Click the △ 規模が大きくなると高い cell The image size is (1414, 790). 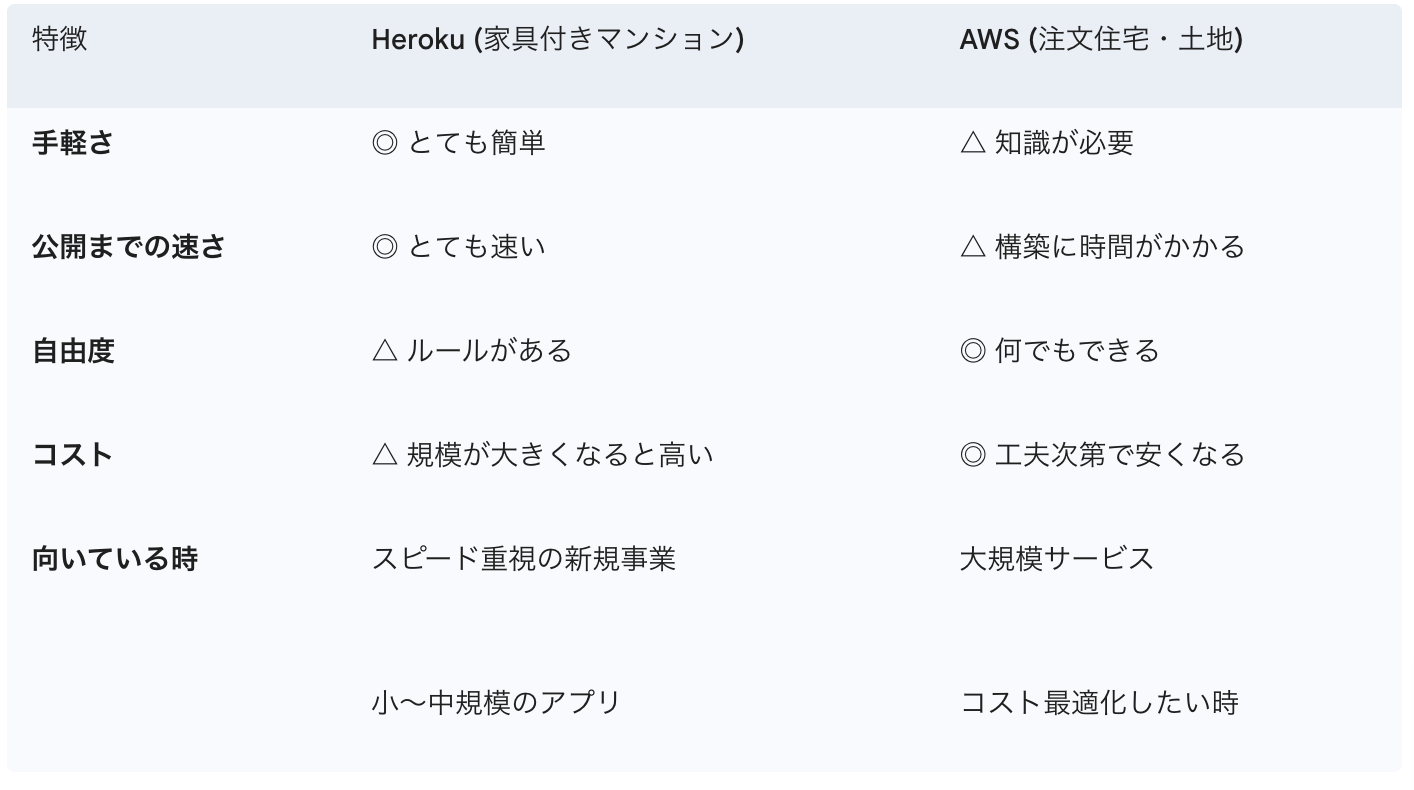[x=542, y=455]
